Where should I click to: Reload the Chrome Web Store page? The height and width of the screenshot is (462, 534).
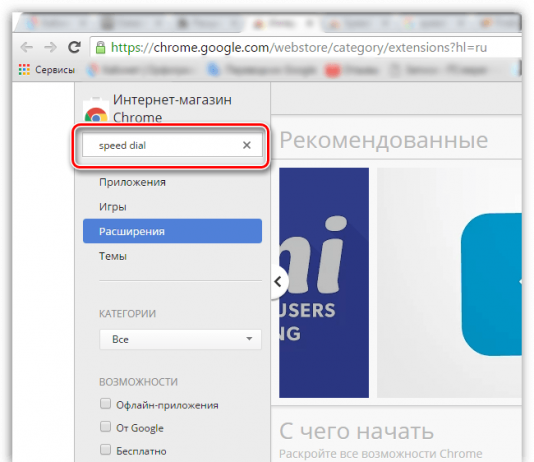74,47
